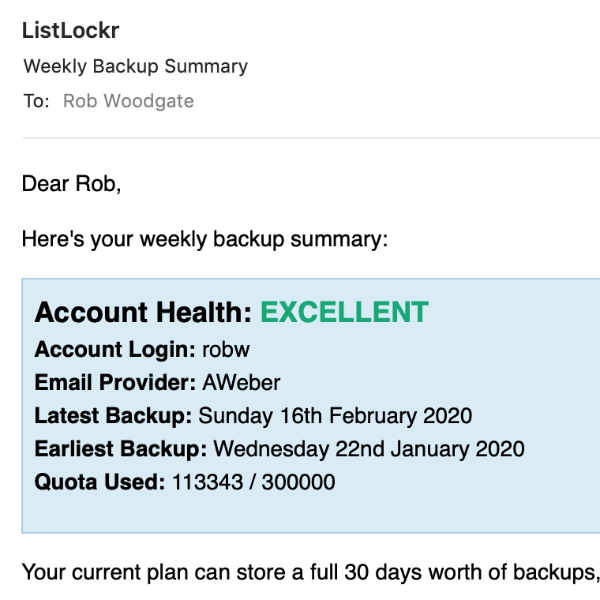Select the 113343 / 300000 quota value
600x600 pixels.
coord(254,482)
